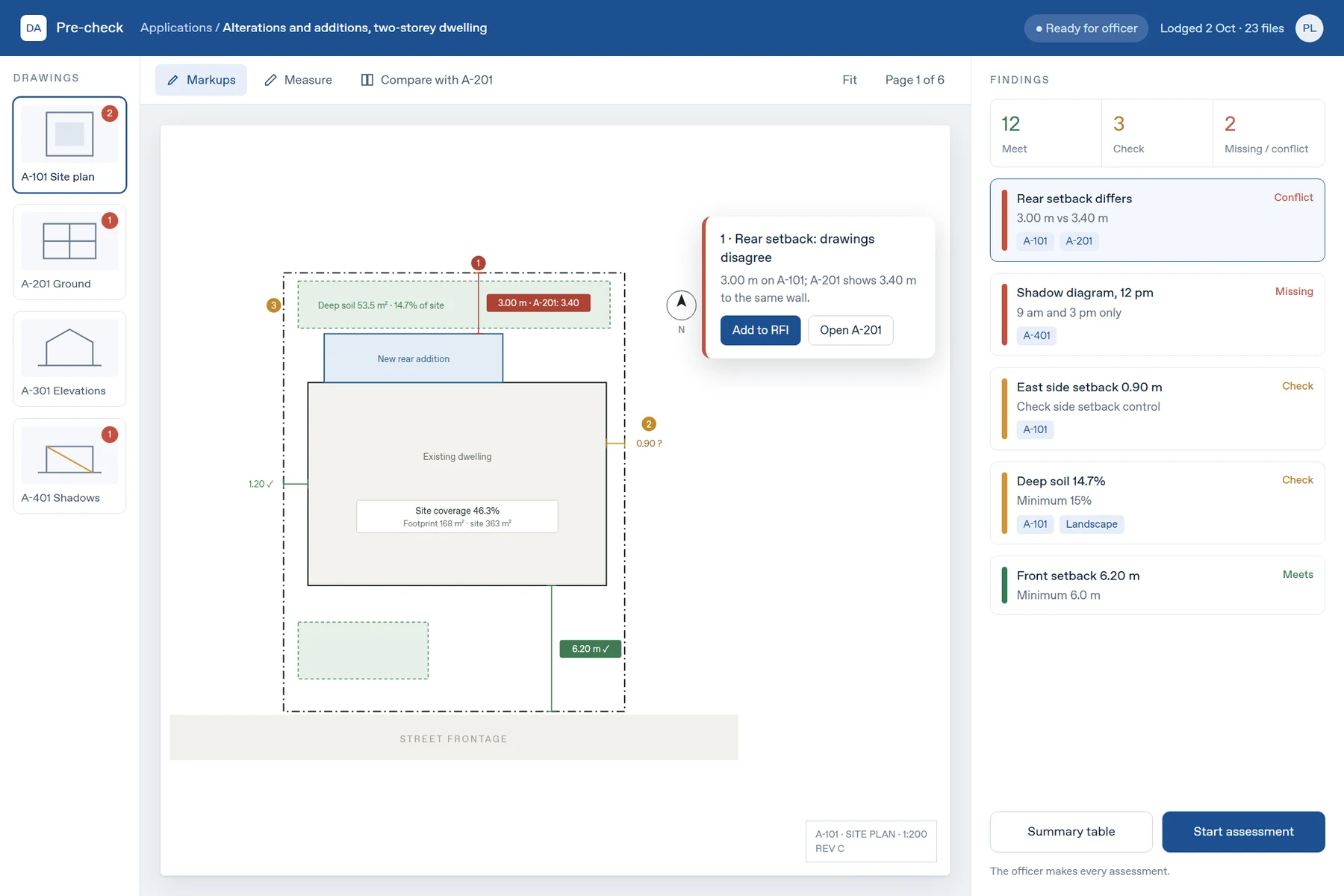Image resolution: width=1344 pixels, height=896 pixels.
Task: Select Deep soil 14.7% finding
Action: [1157, 503]
